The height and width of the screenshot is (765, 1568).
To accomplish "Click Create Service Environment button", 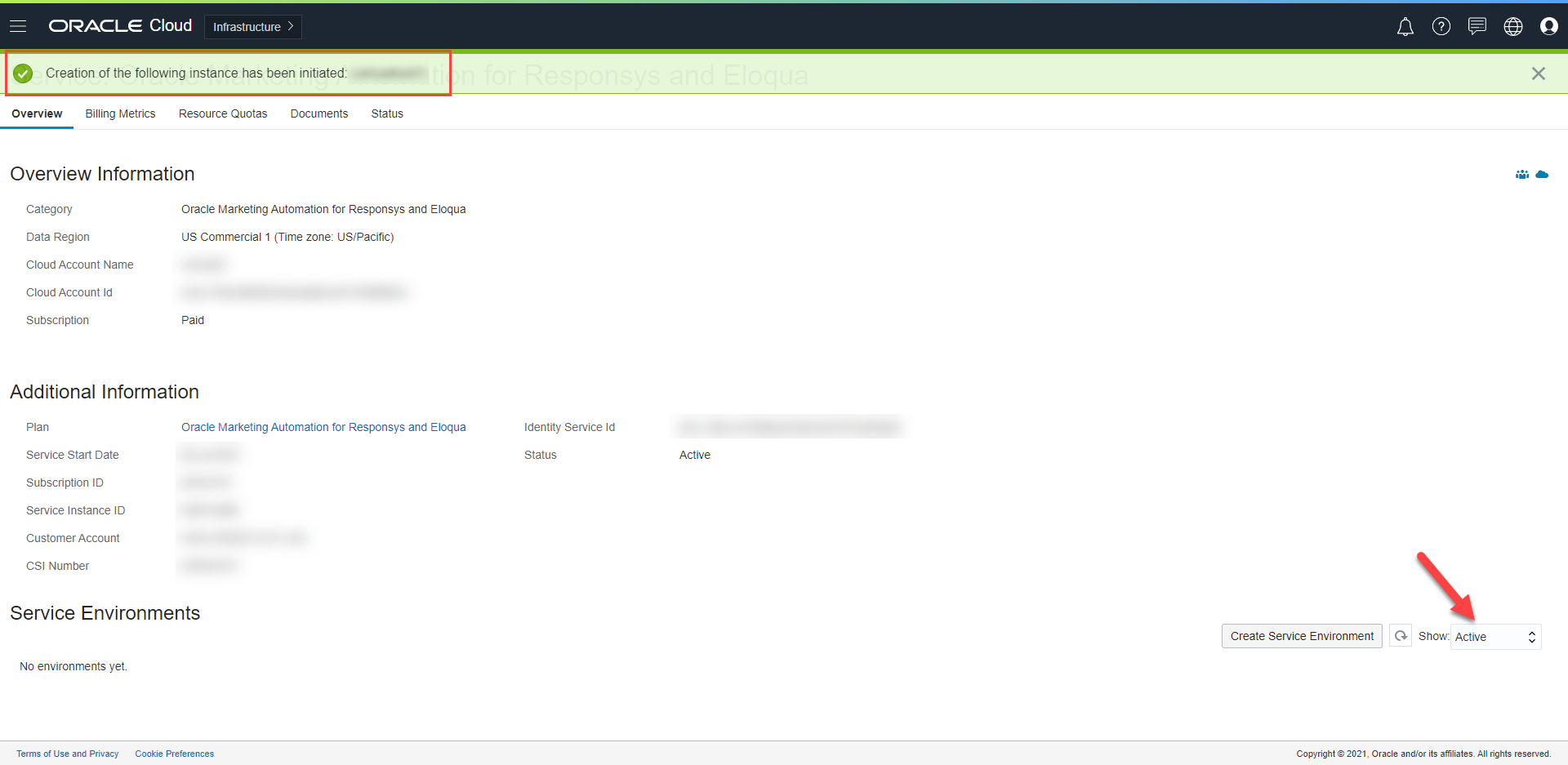I will tap(1302, 636).
